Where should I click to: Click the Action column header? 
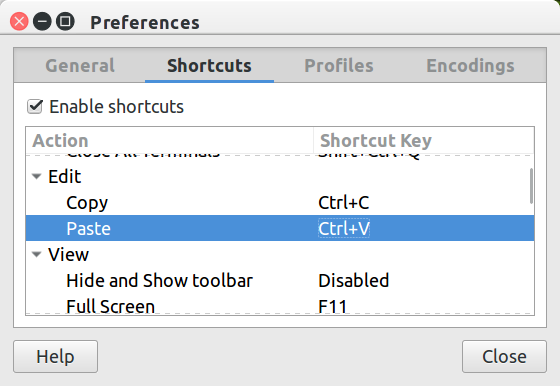tap(170, 140)
